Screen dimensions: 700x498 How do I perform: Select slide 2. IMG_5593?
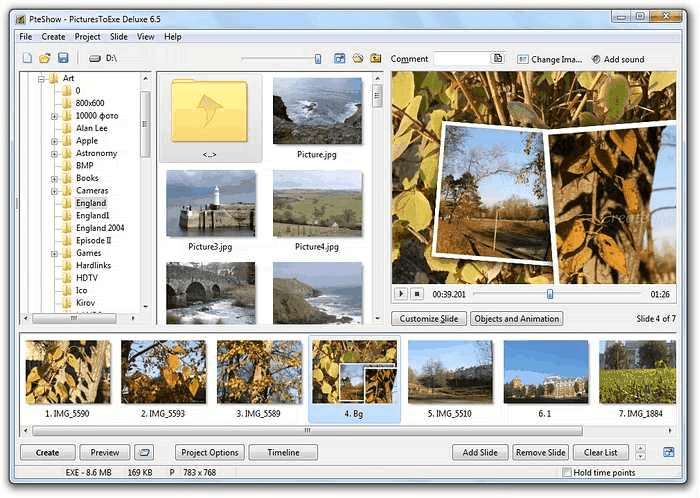pos(163,372)
